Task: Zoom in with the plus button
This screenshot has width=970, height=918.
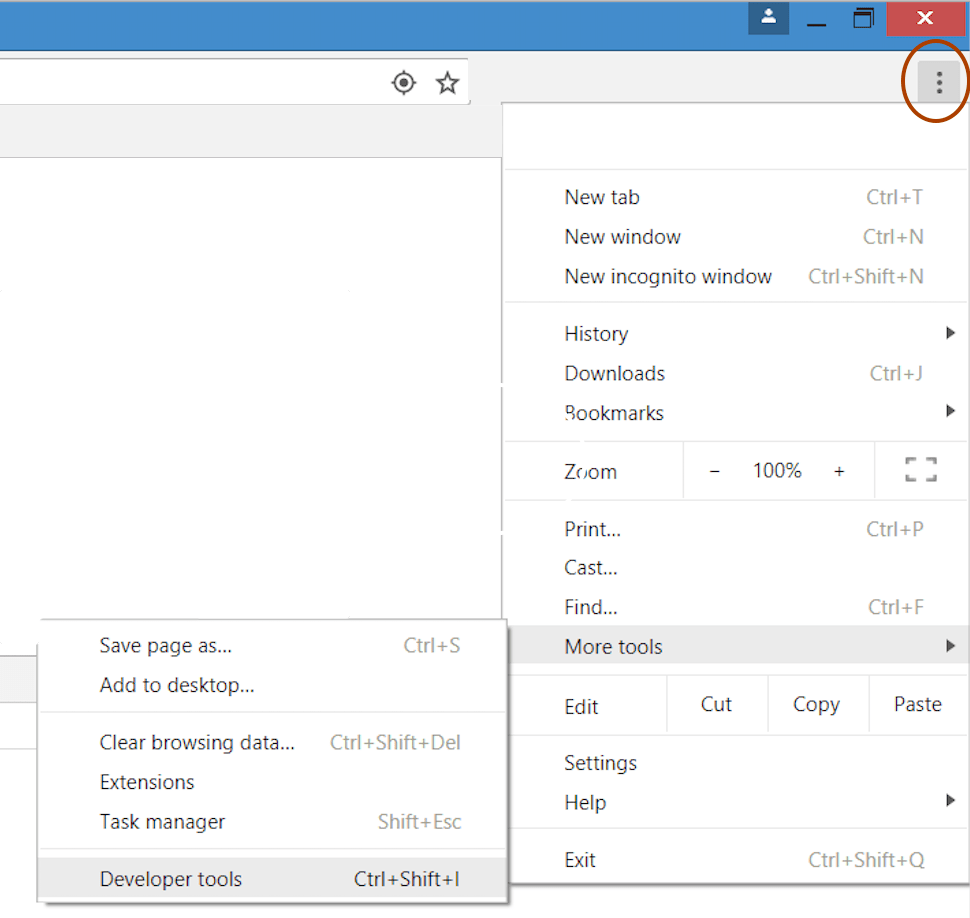Action: tap(839, 471)
